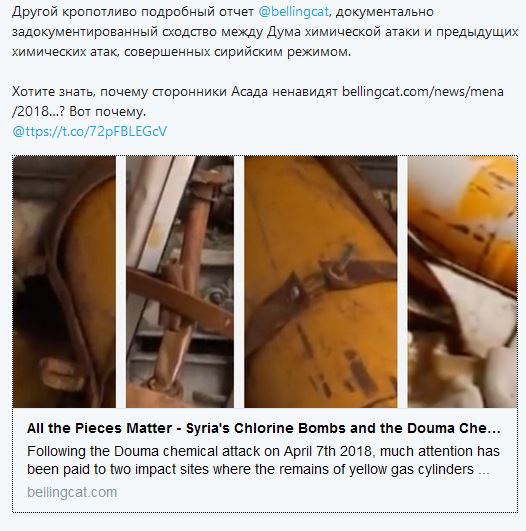Open the fourth blurred yellow cylinder image
The width and height of the screenshot is (526, 531).
tap(462, 281)
